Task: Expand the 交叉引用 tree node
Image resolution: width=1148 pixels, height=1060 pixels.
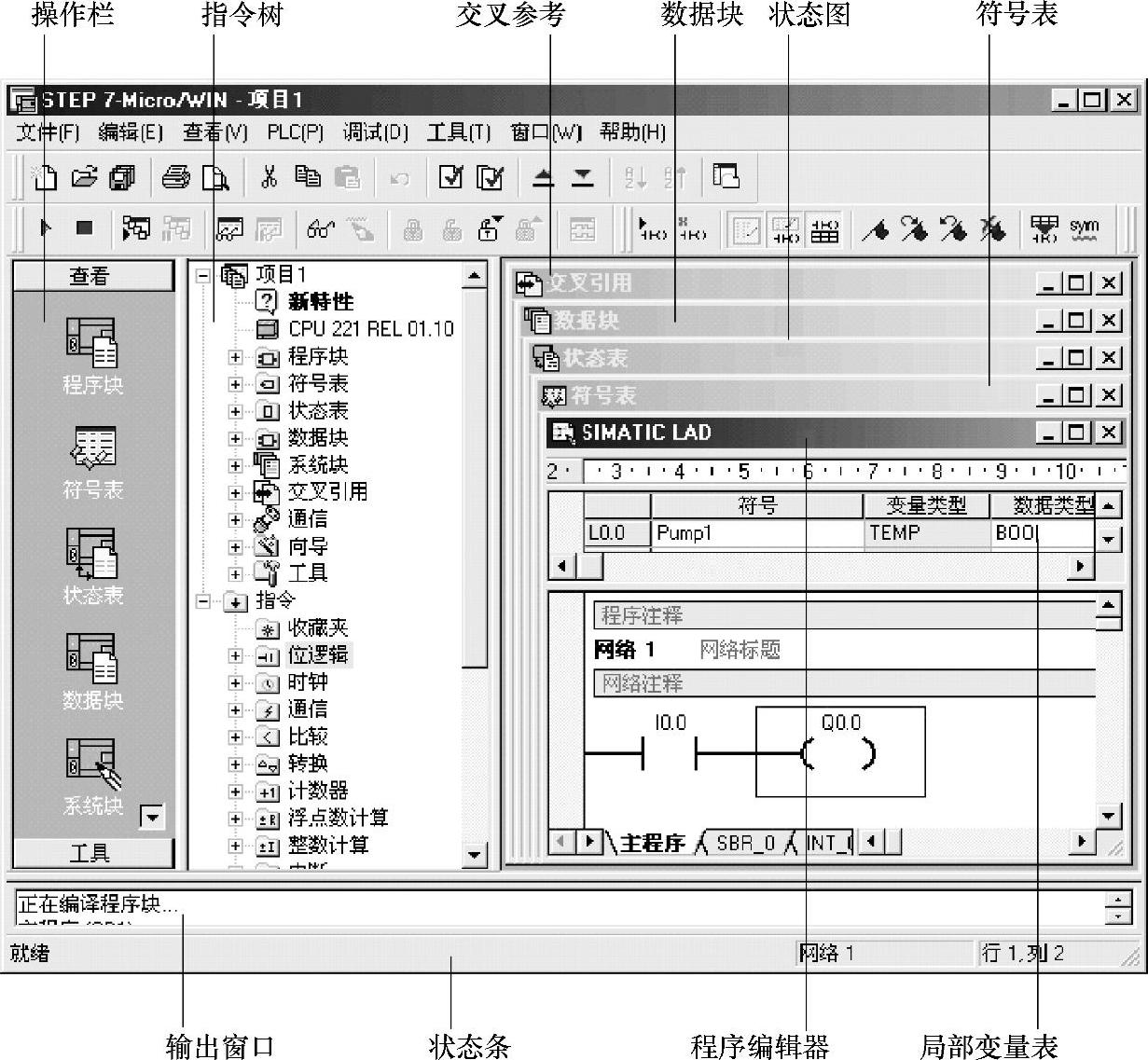Action: 235,492
